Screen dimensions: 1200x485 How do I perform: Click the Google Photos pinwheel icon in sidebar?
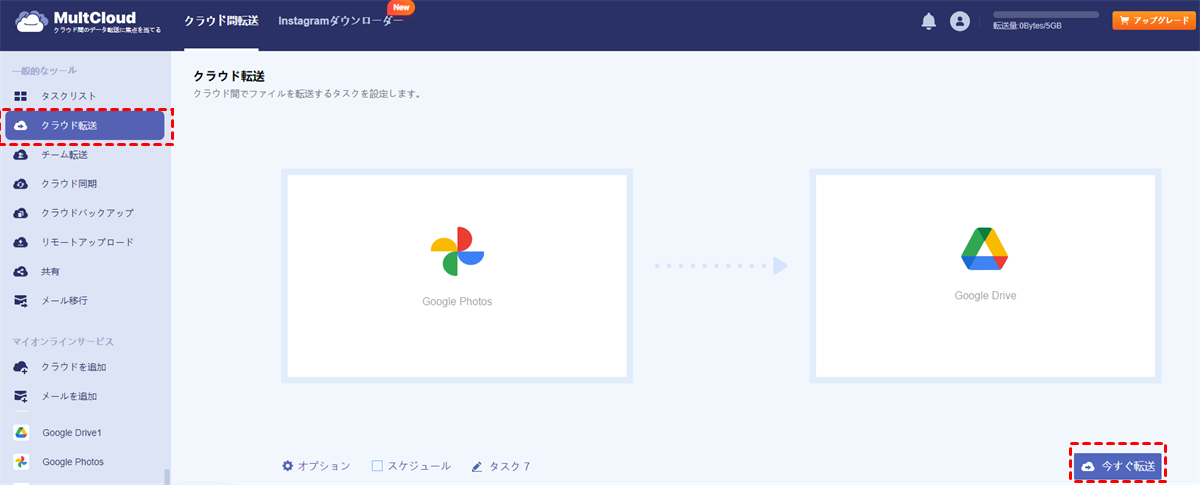click(x=20, y=462)
